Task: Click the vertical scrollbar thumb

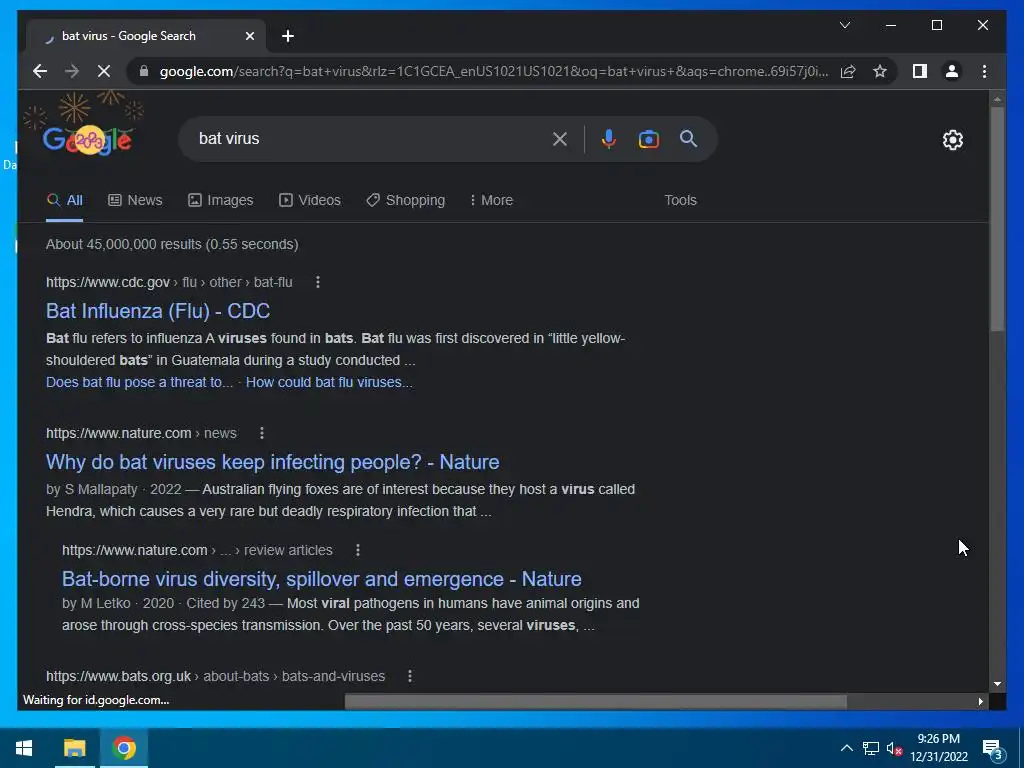Action: coord(997,219)
